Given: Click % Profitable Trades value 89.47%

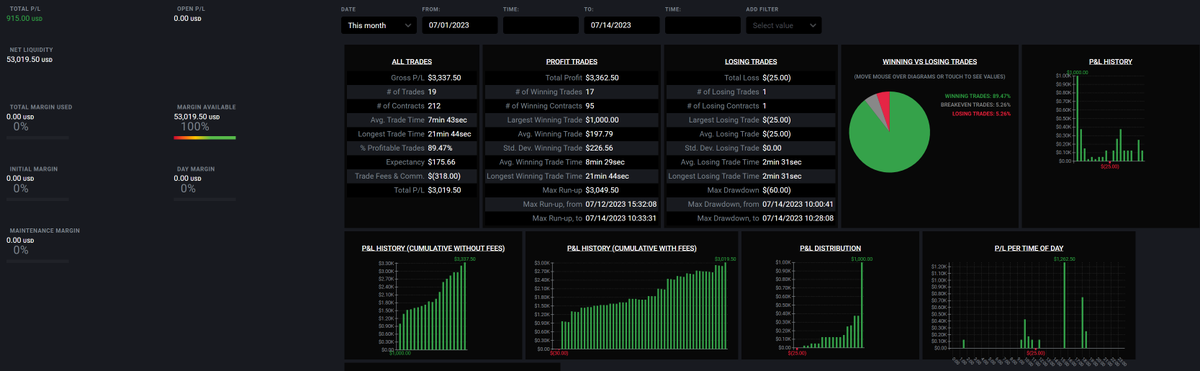Looking at the screenshot, I should click(x=441, y=147).
